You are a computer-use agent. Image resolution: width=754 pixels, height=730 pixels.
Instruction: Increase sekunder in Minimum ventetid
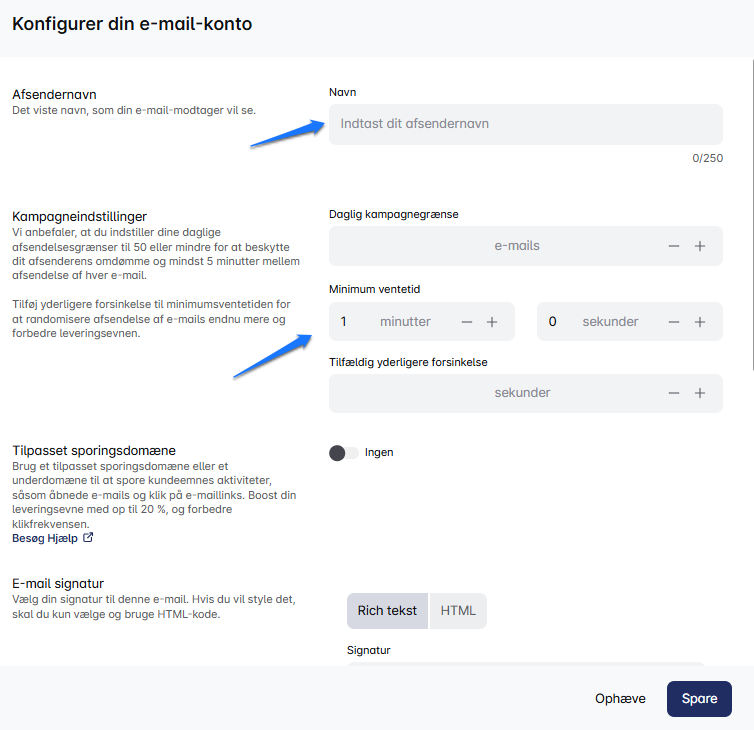pos(700,322)
